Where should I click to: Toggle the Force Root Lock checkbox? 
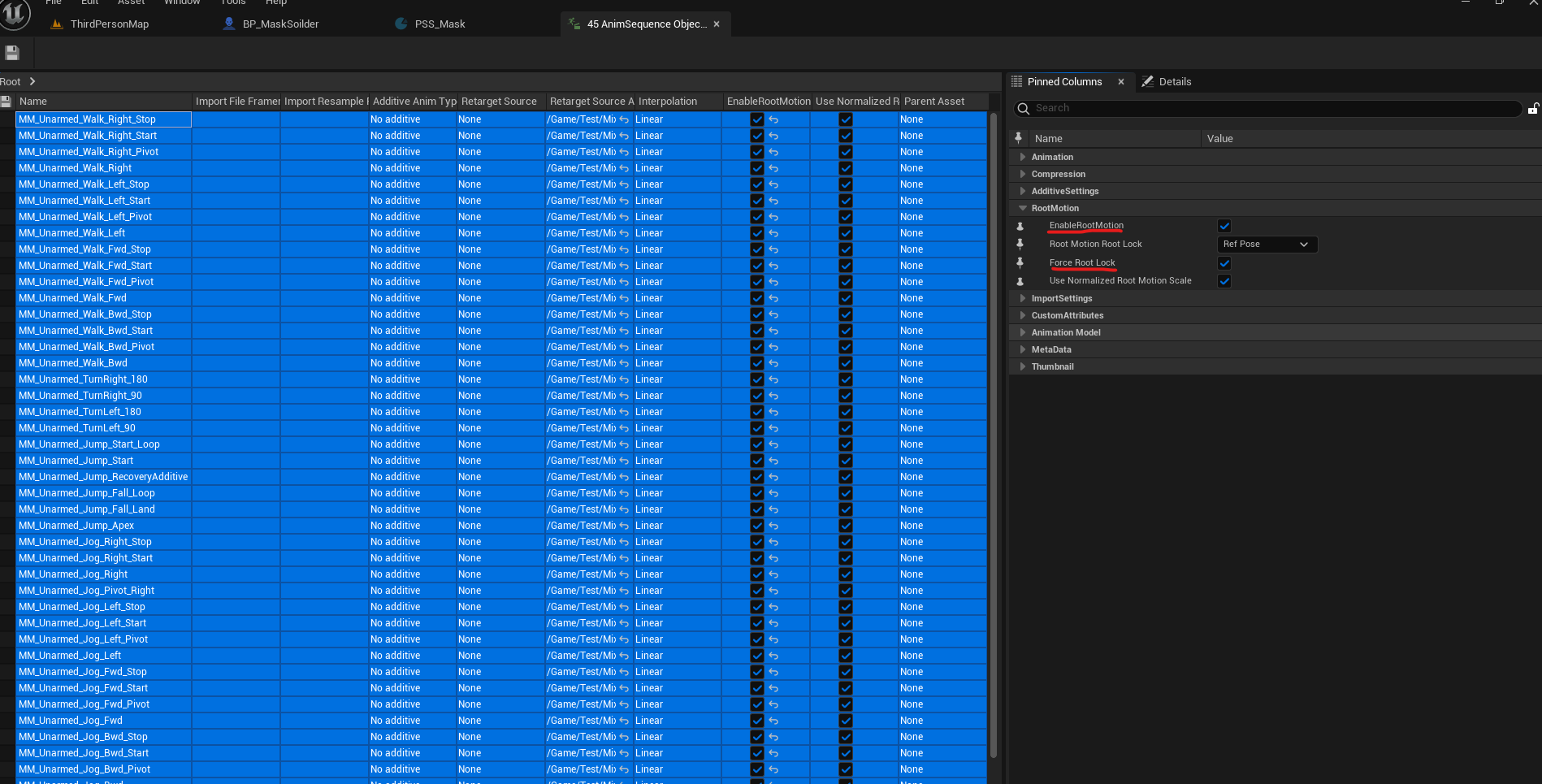coord(1224,263)
